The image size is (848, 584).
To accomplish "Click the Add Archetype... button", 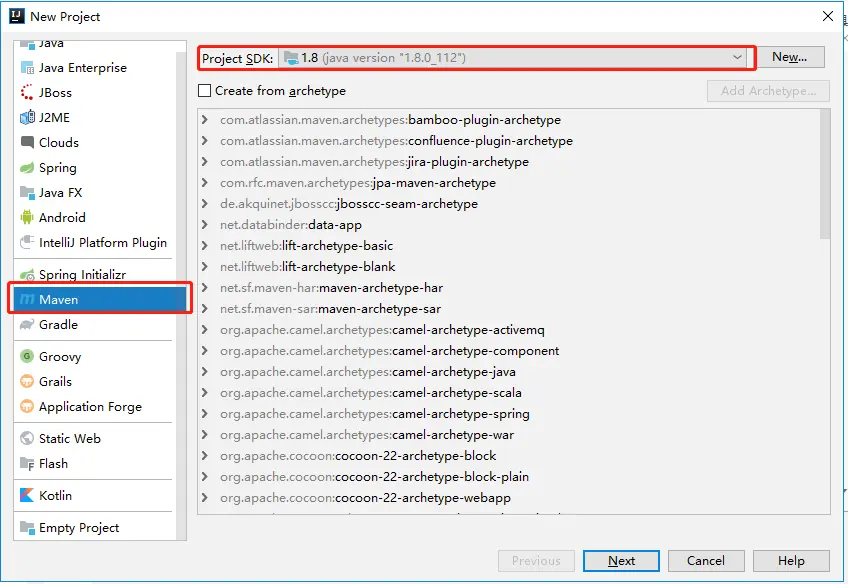I will pos(768,90).
